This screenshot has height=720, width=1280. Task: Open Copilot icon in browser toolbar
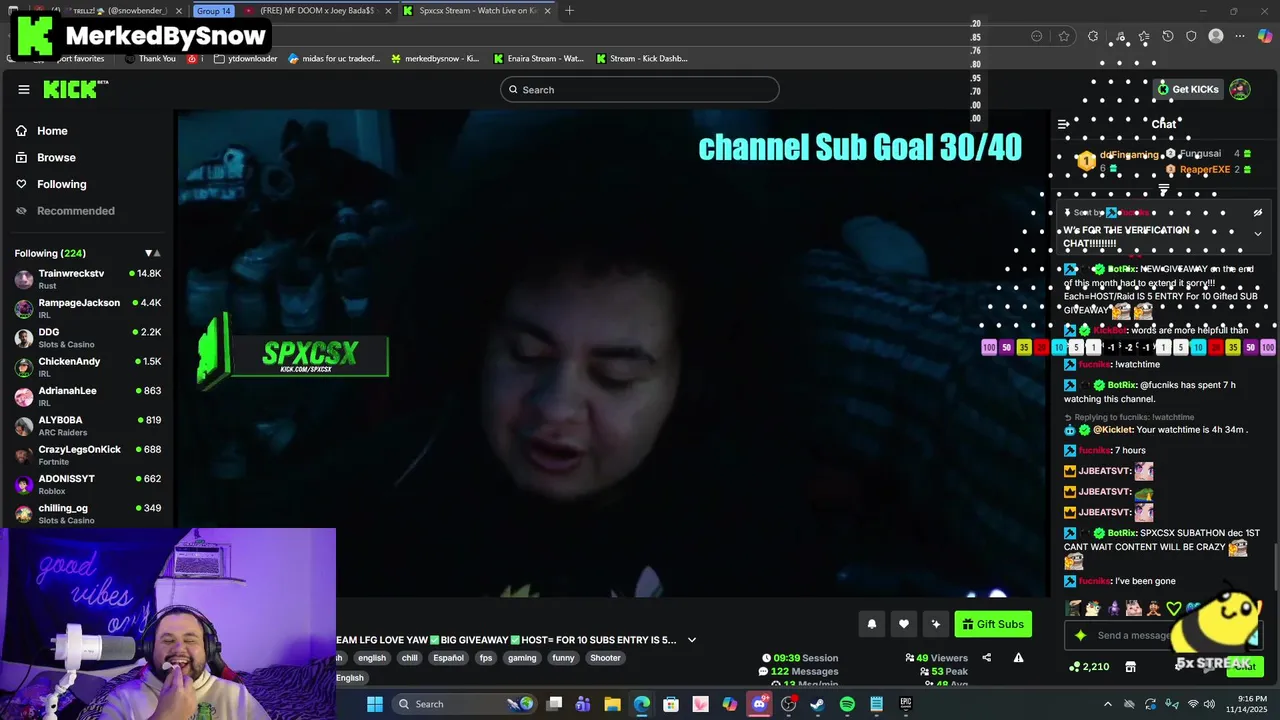click(x=1265, y=36)
